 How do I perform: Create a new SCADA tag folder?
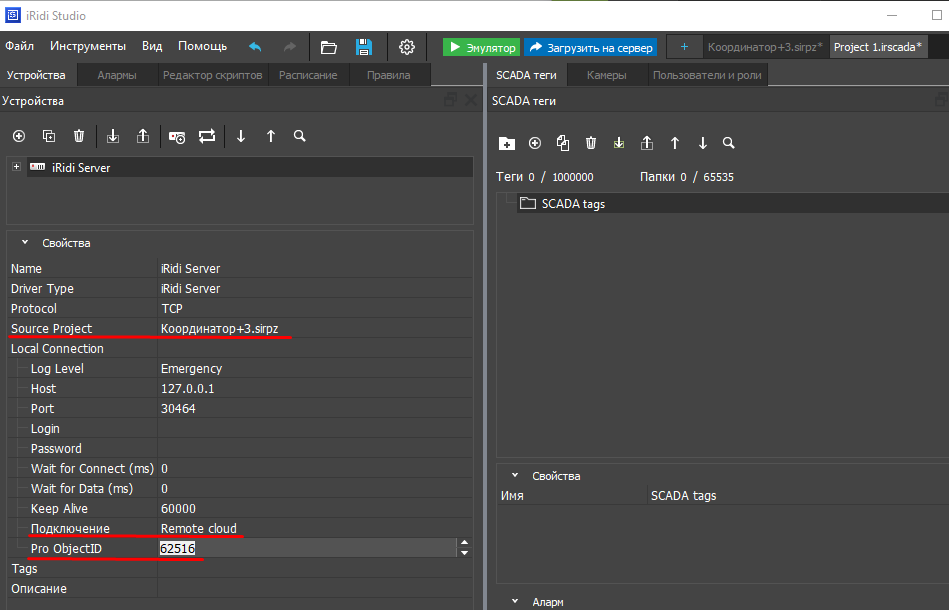(507, 143)
